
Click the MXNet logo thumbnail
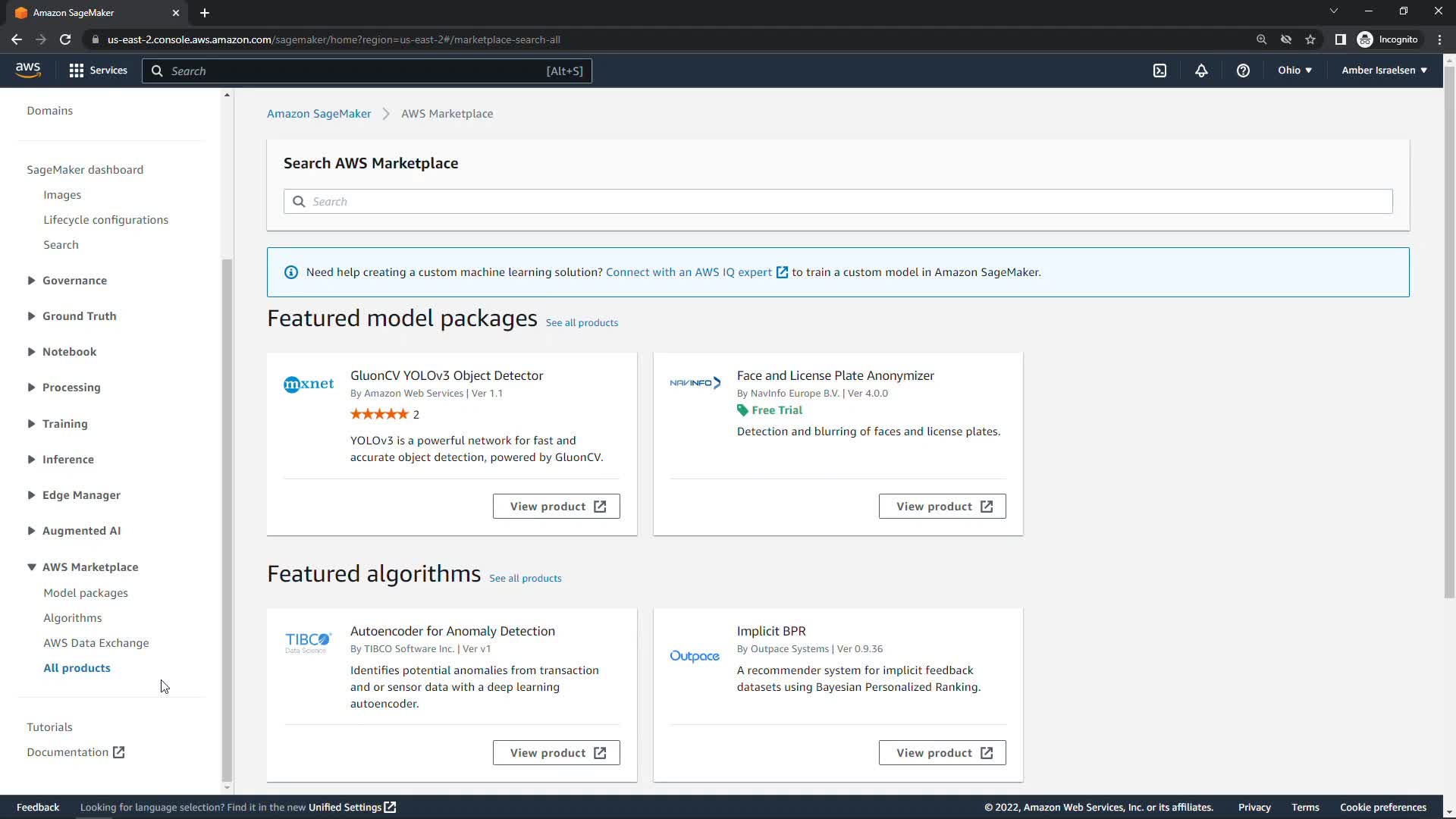point(309,384)
